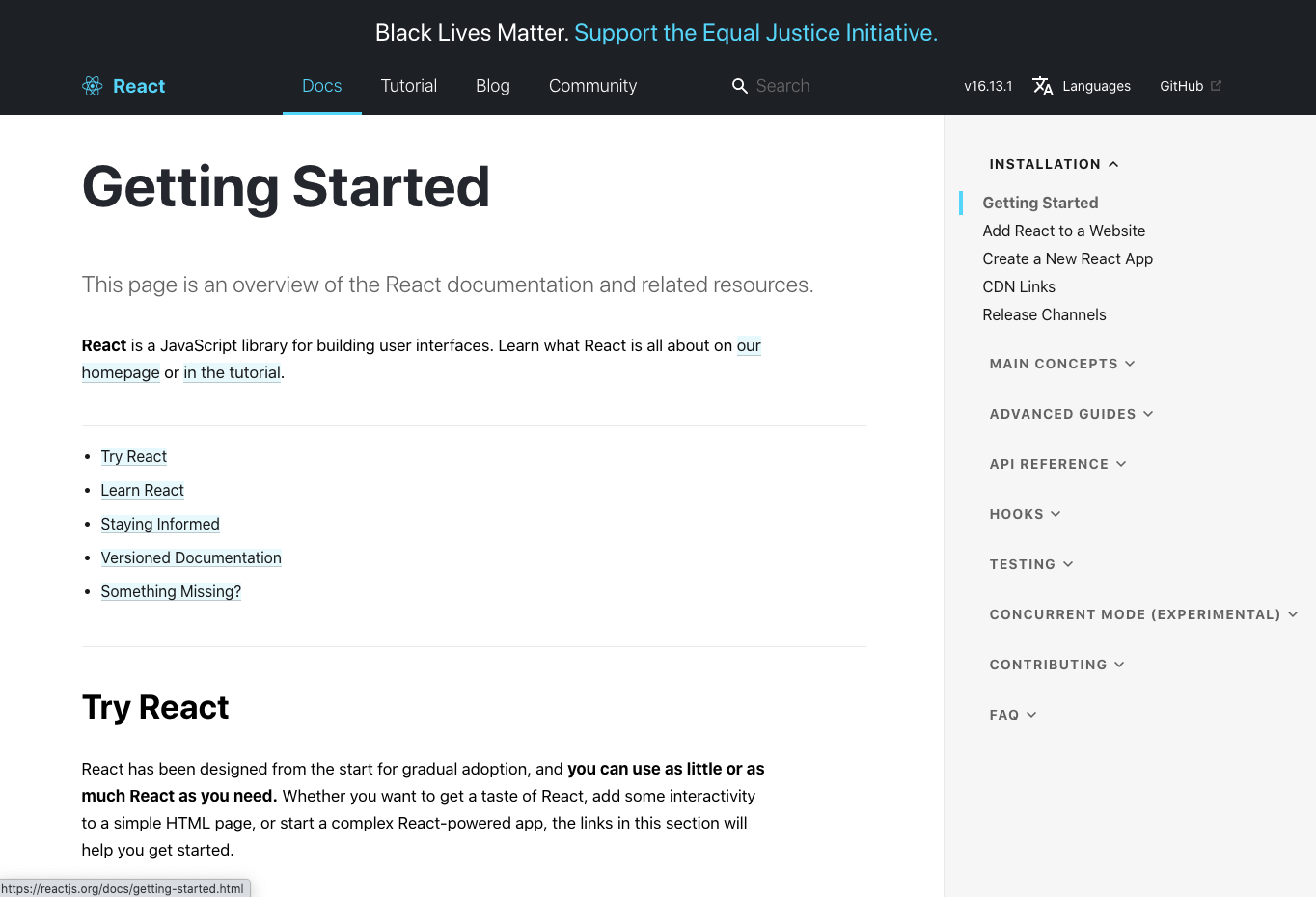This screenshot has width=1316, height=897.
Task: Click the React home text link
Action: (x=139, y=86)
